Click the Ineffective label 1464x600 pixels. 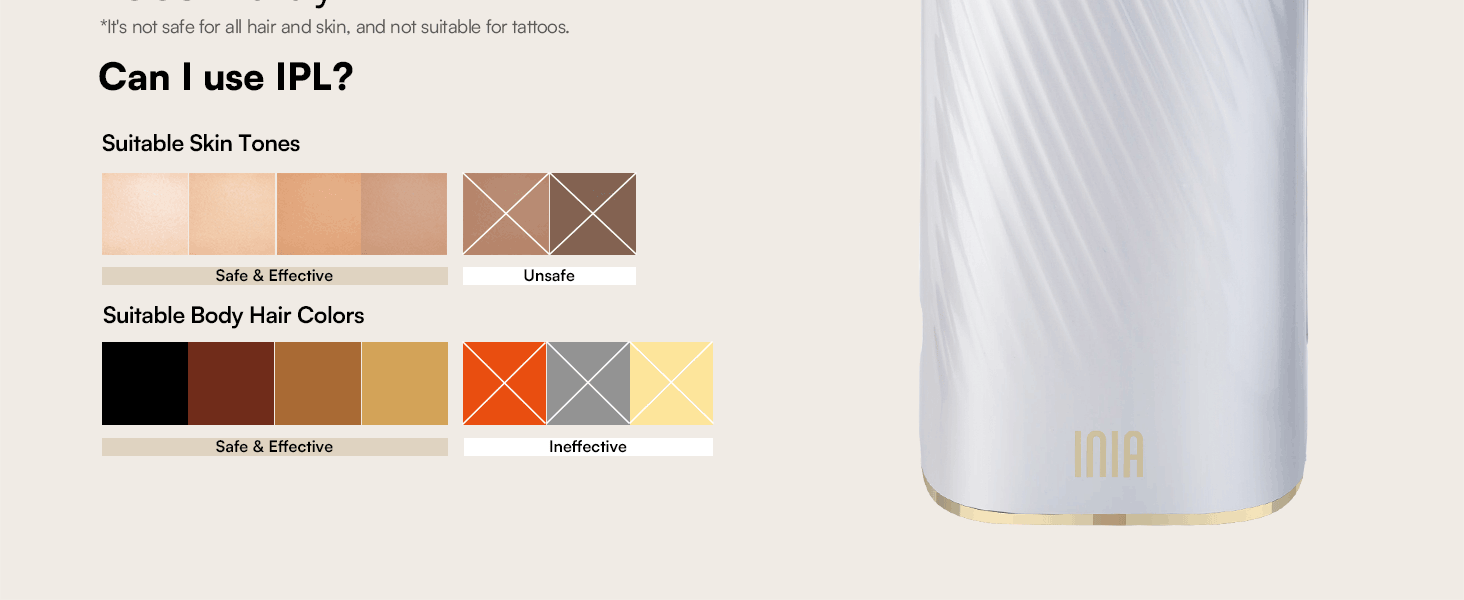[588, 447]
